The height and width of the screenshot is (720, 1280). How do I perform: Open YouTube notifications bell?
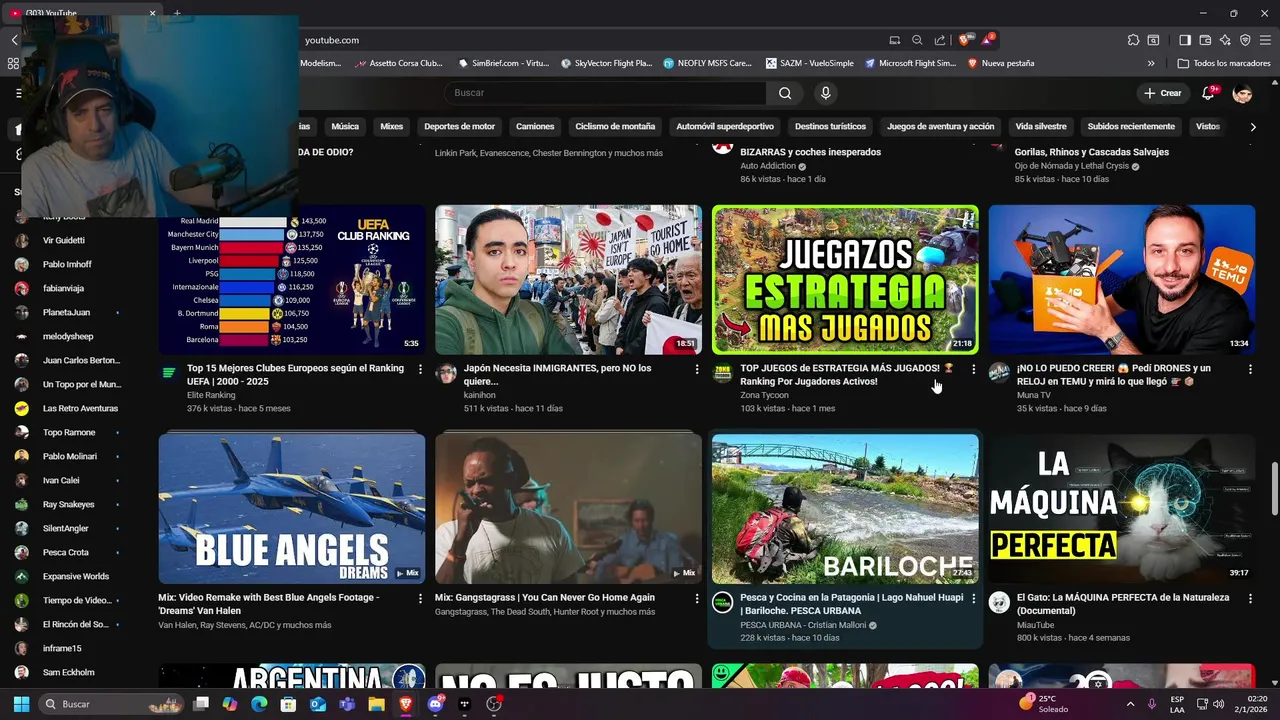pos(1210,93)
